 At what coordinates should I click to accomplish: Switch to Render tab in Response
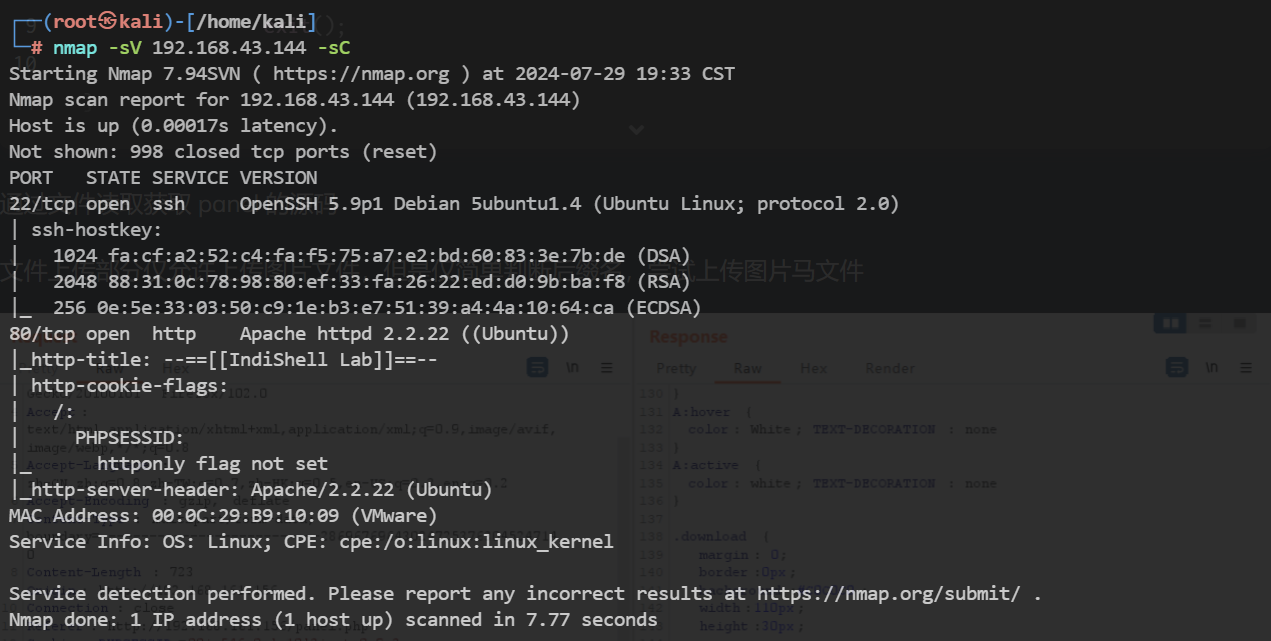tap(890, 368)
